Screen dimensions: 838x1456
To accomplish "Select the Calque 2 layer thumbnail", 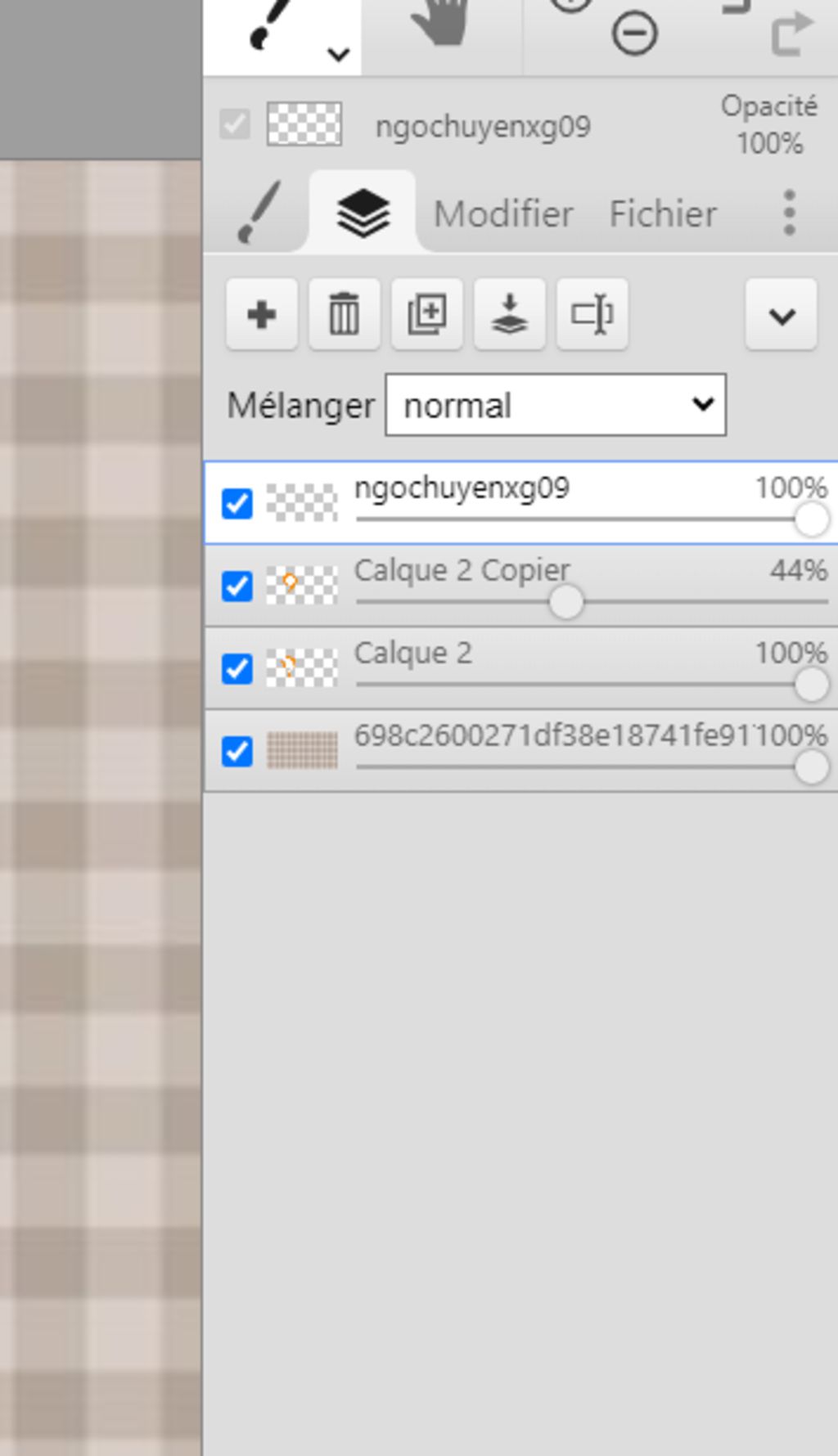I will 302,668.
